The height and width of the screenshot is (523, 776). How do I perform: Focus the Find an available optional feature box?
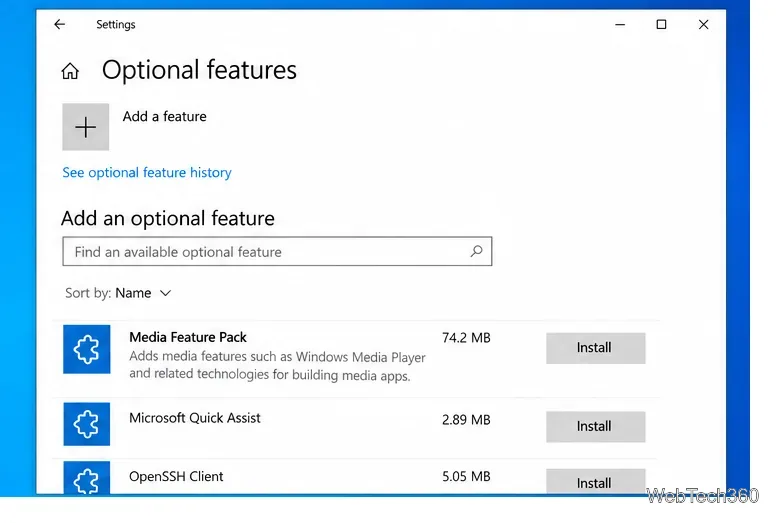(x=277, y=251)
